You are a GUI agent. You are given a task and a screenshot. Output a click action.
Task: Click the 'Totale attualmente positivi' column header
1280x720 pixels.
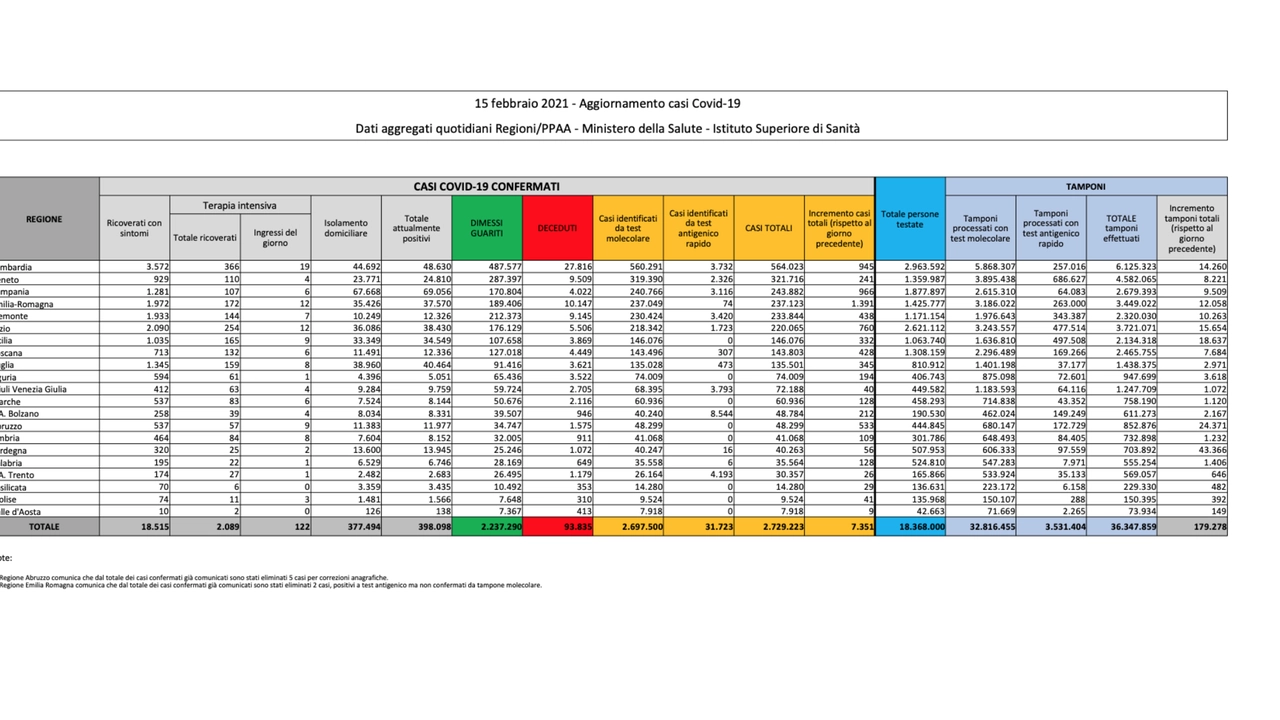tap(416, 228)
